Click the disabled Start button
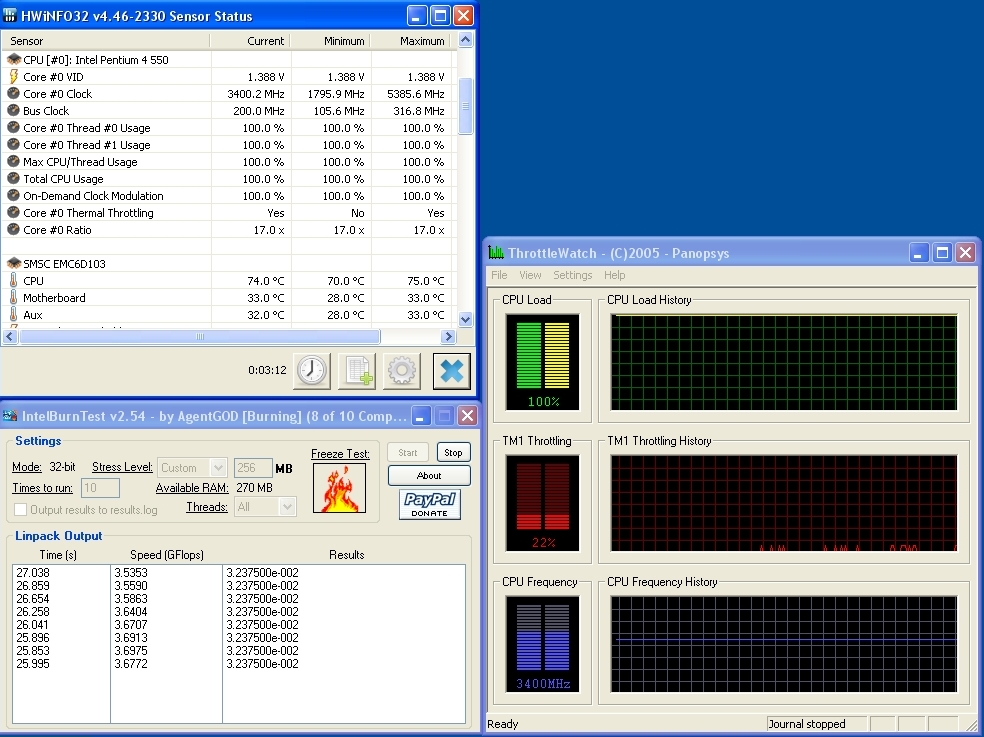This screenshot has height=737, width=984. [x=407, y=453]
